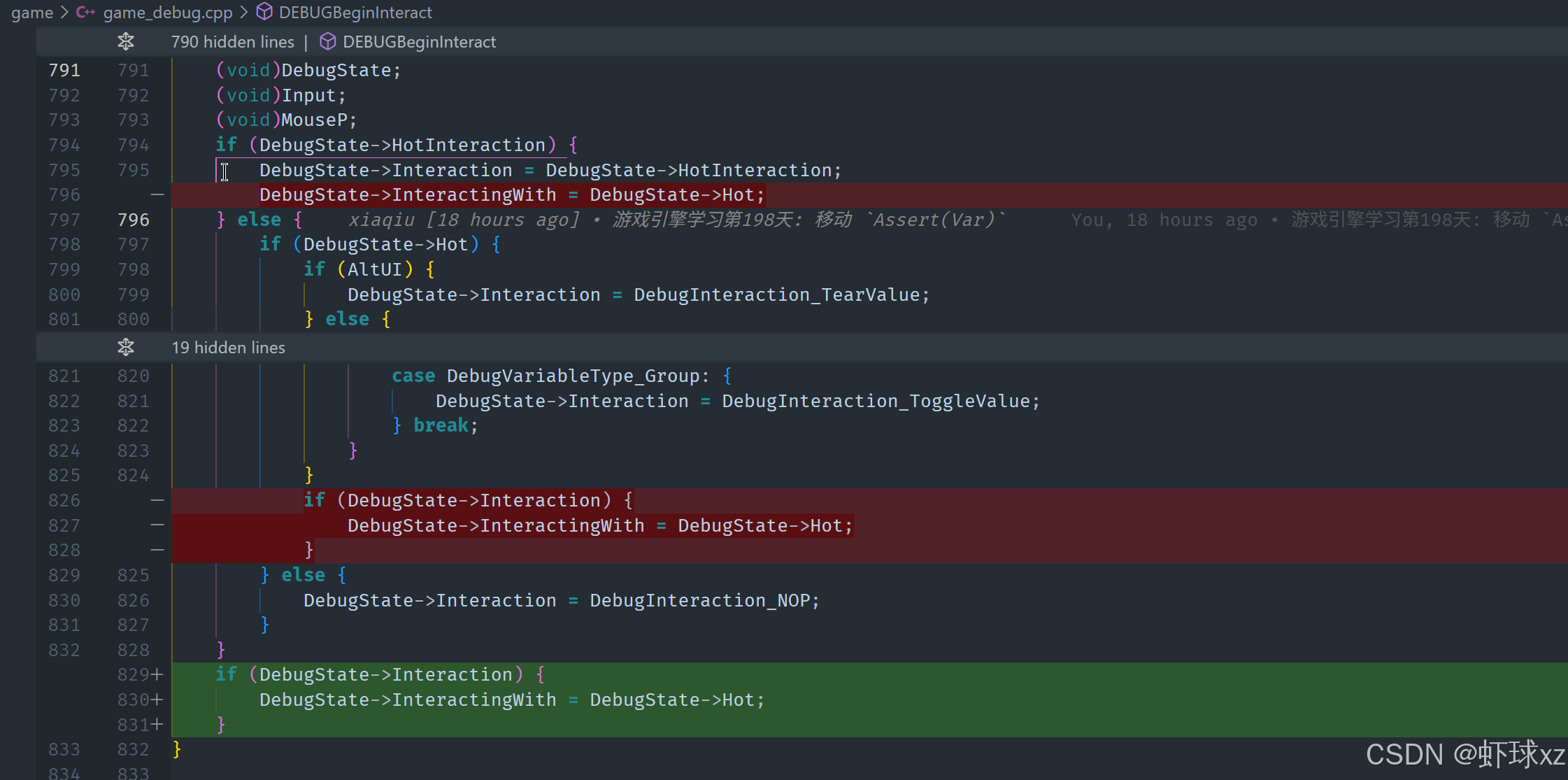
Task: Click the added 'InteractingWith = DebugState->Hot' green line
Action: pyautogui.click(x=512, y=700)
